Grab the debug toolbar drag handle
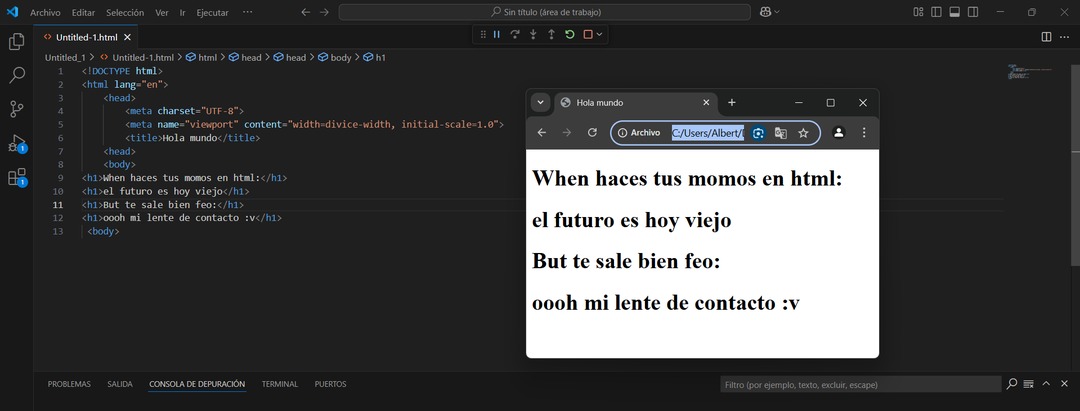This screenshot has height=411, width=1080. 483,34
